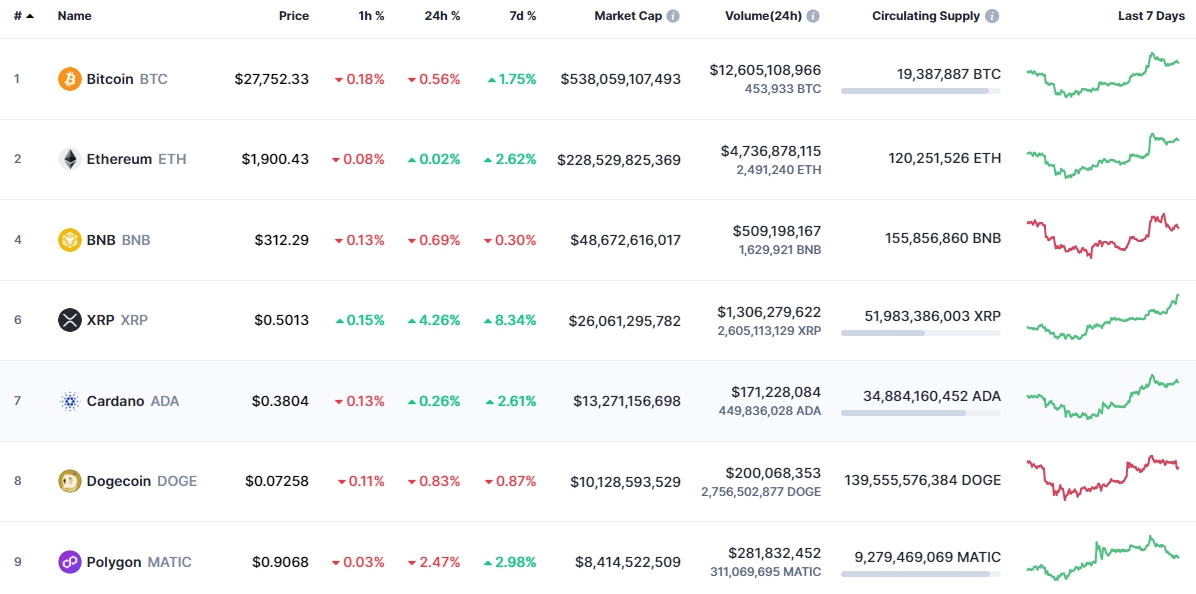Sort by the Circulating Supply column header

[926, 16]
